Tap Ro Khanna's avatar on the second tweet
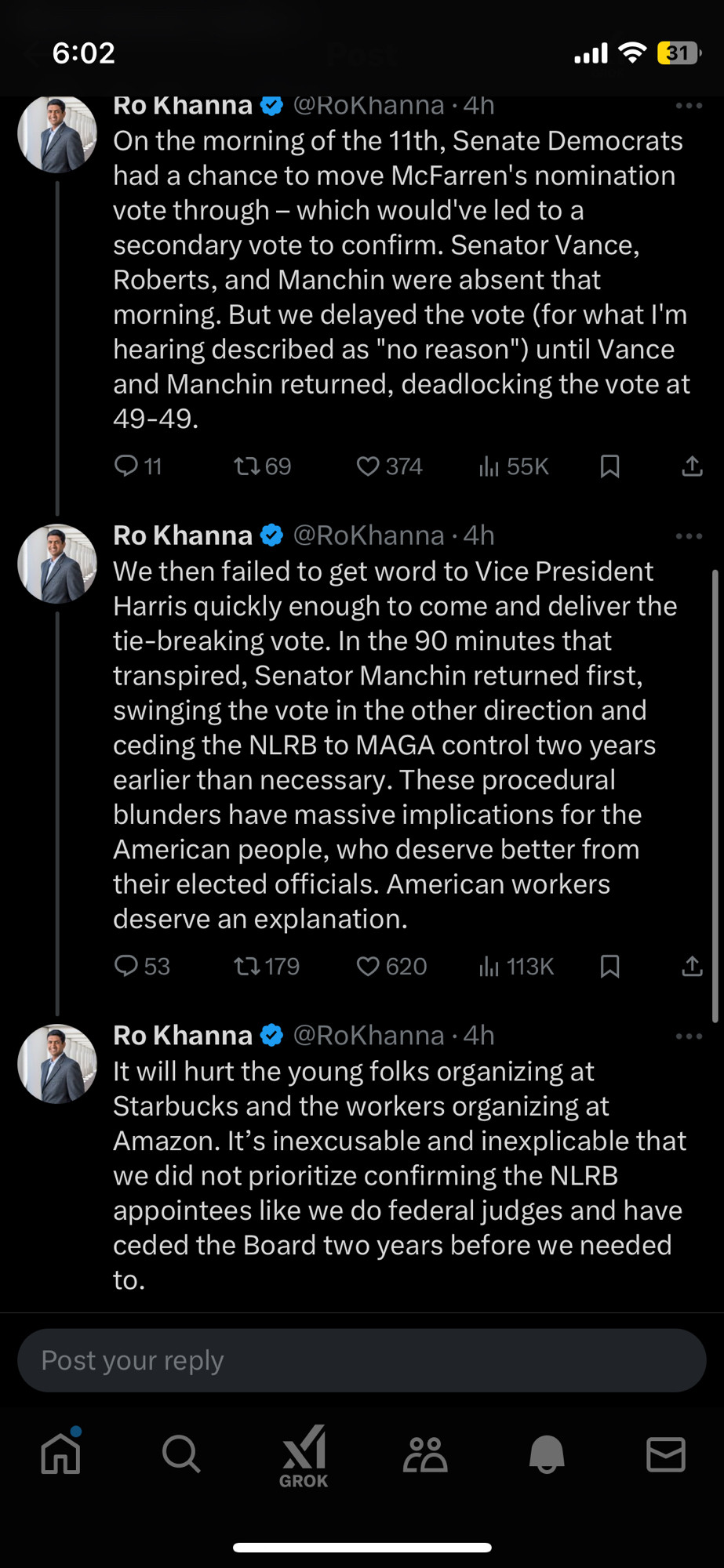724x1568 pixels. [57, 564]
